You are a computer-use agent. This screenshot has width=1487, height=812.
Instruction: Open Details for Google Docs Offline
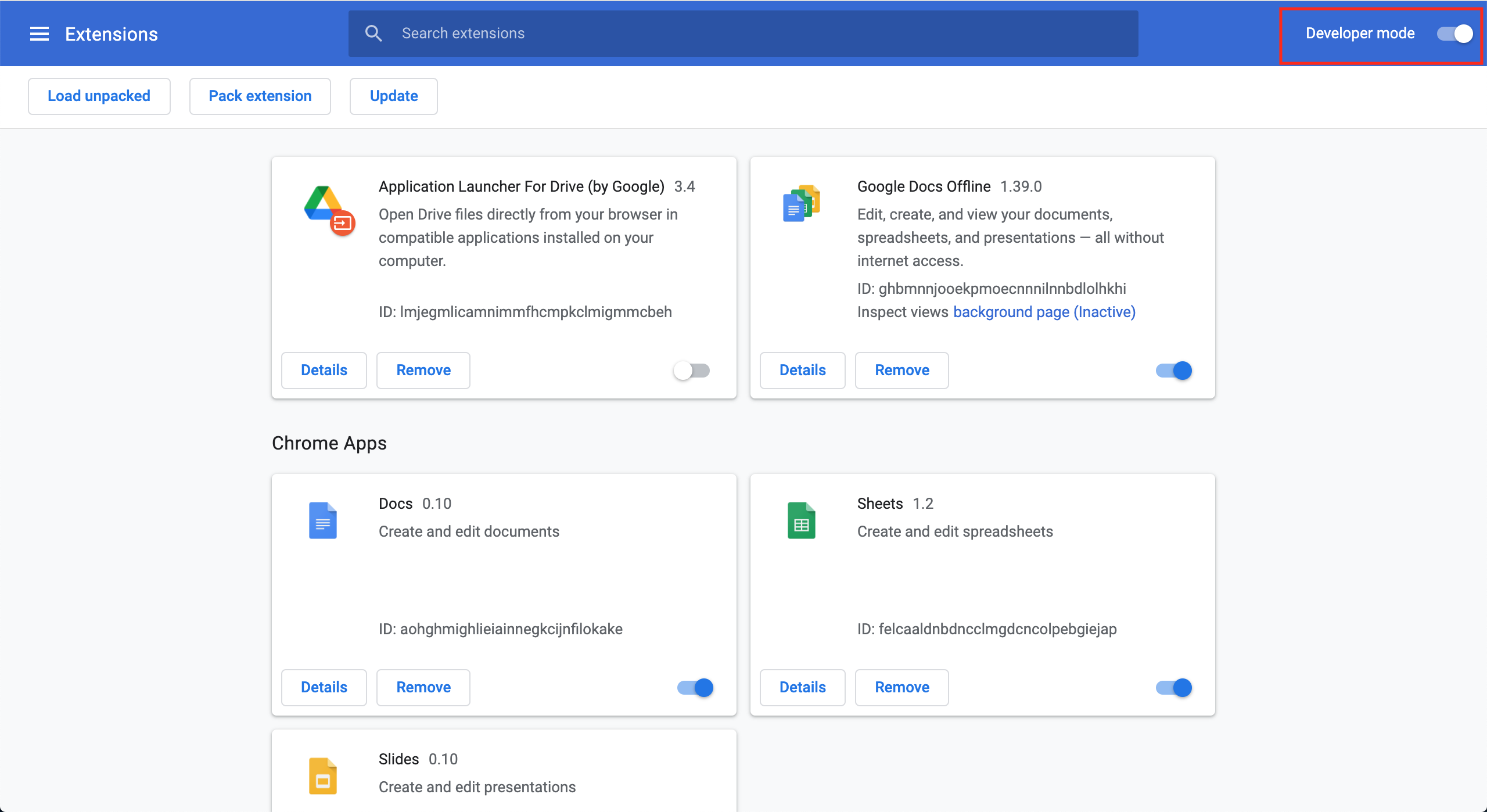tap(803, 371)
